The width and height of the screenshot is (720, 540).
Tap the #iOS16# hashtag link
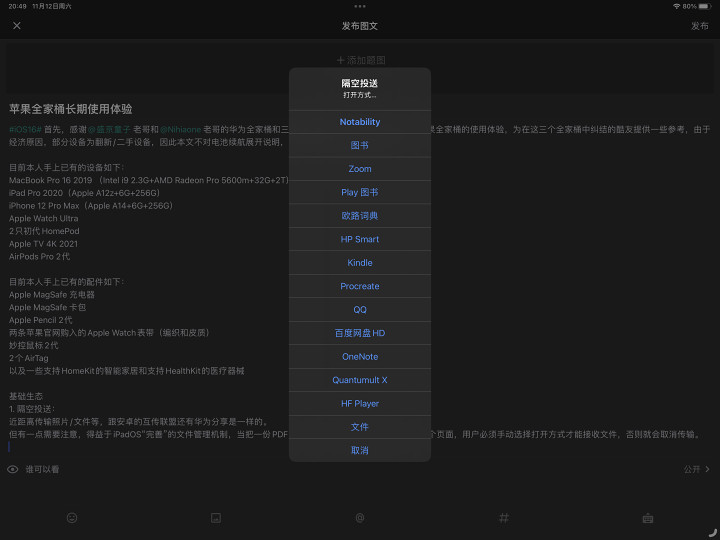click(25, 129)
